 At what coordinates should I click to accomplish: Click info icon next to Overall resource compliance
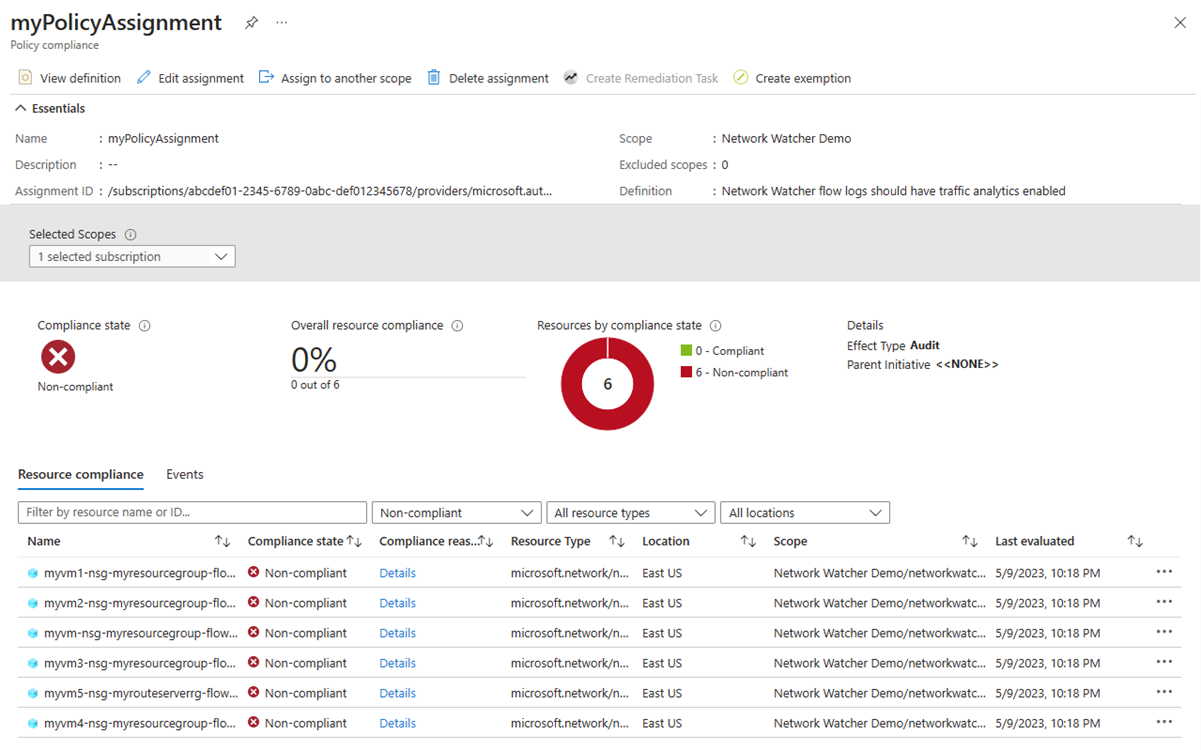point(457,326)
